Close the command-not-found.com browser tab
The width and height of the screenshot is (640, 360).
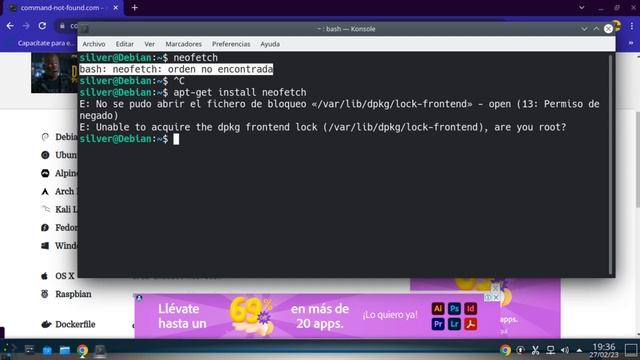coord(116,8)
